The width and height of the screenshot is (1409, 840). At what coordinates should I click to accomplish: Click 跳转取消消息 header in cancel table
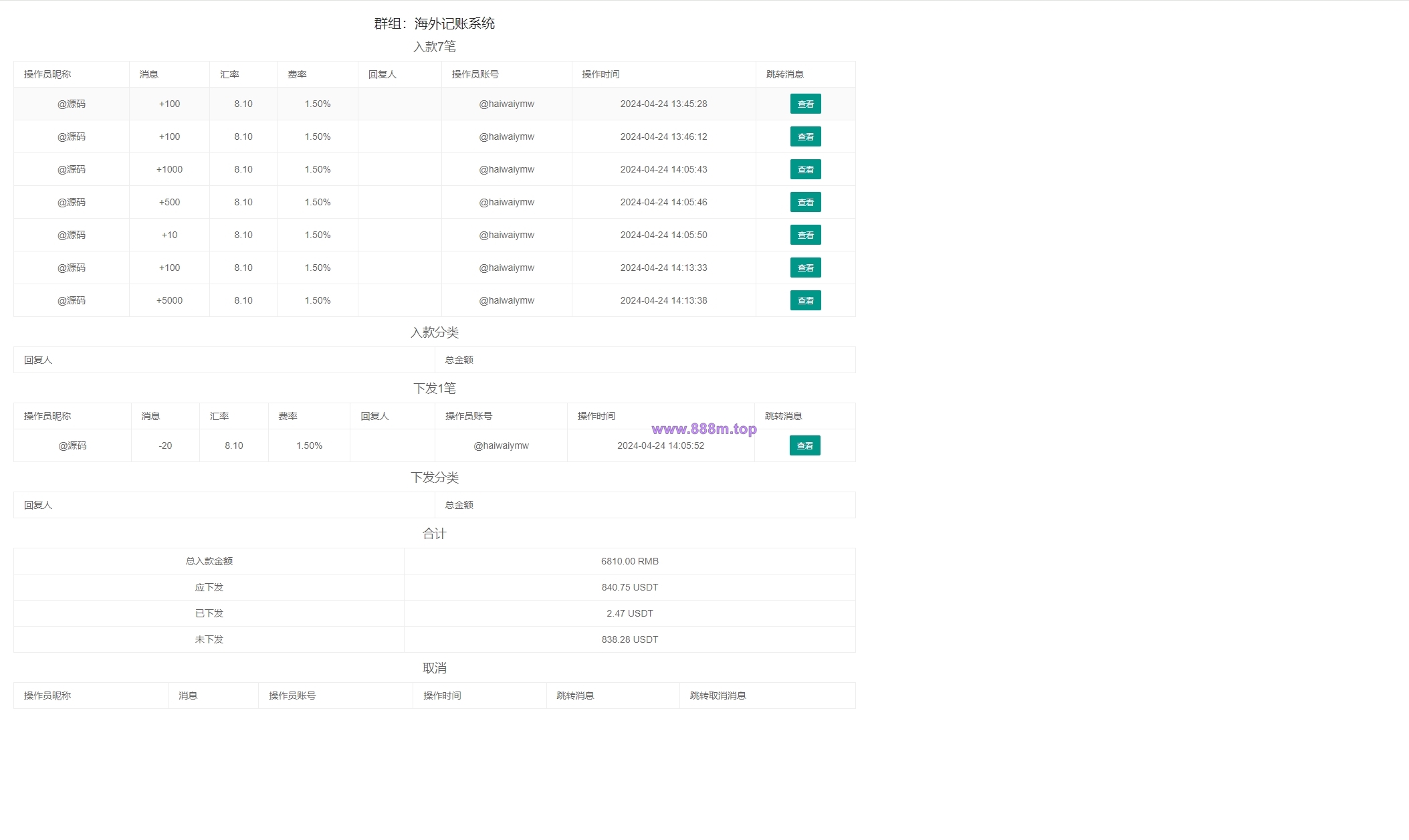click(x=718, y=696)
